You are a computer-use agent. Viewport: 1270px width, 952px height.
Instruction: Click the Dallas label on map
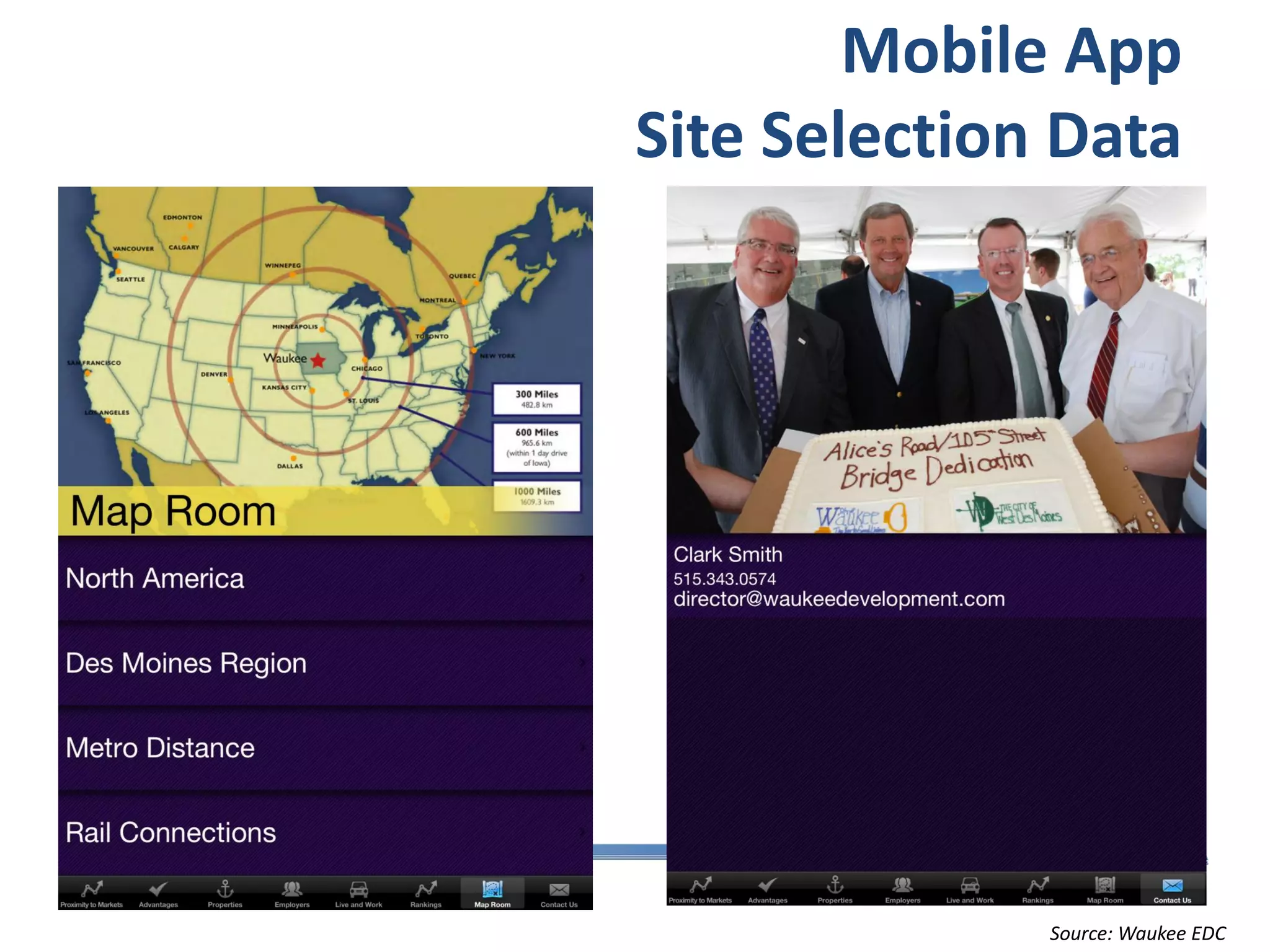click(x=290, y=466)
